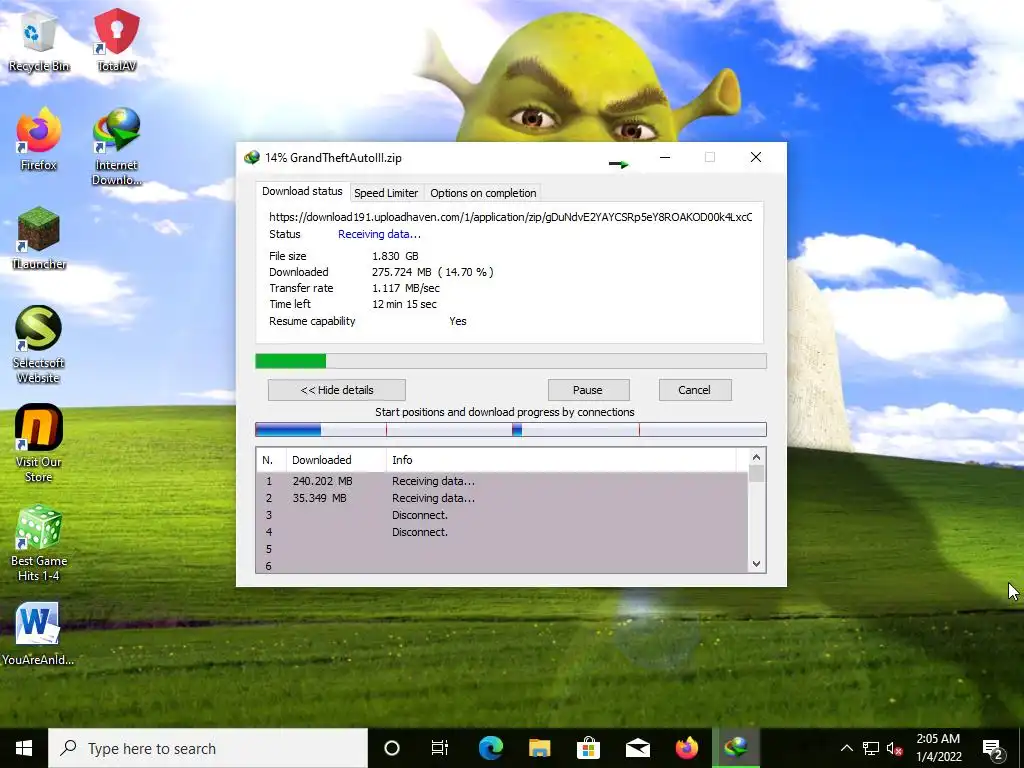Open the Visit Our Store shortcut
The height and width of the screenshot is (768, 1024).
(39, 443)
